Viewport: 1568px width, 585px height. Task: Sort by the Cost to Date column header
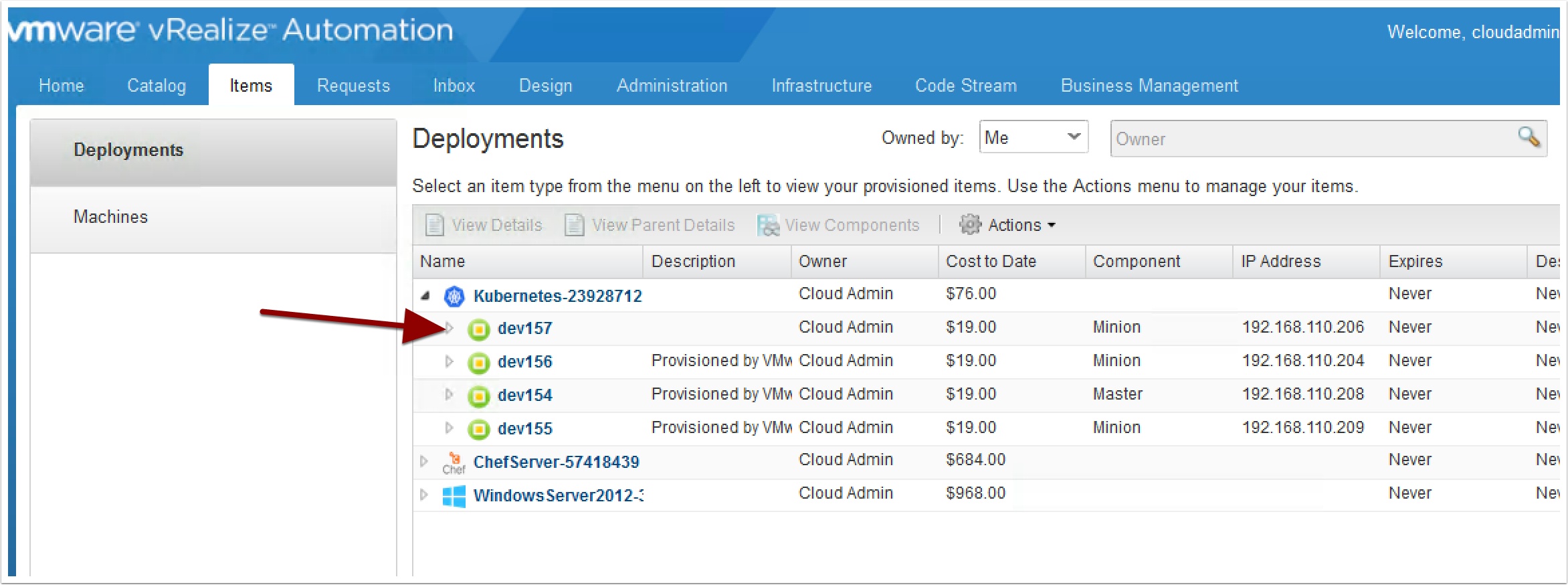tap(991, 262)
